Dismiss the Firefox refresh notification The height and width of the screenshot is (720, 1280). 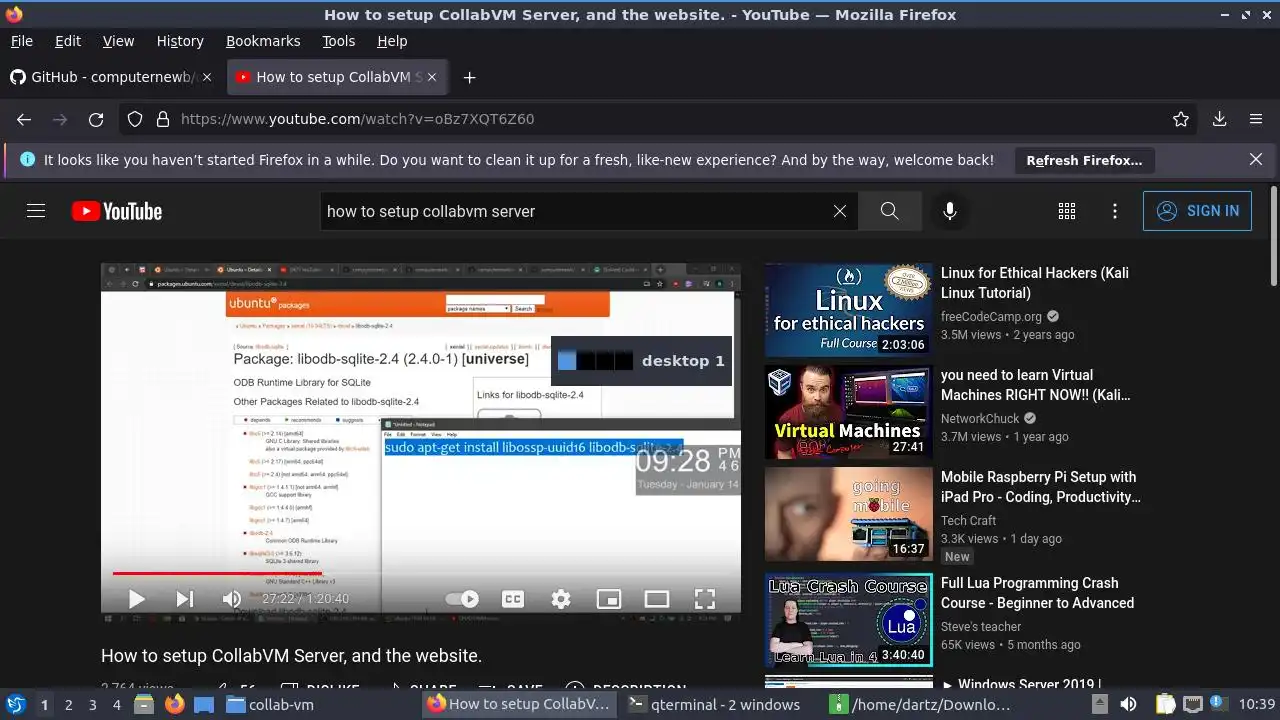pos(1256,159)
